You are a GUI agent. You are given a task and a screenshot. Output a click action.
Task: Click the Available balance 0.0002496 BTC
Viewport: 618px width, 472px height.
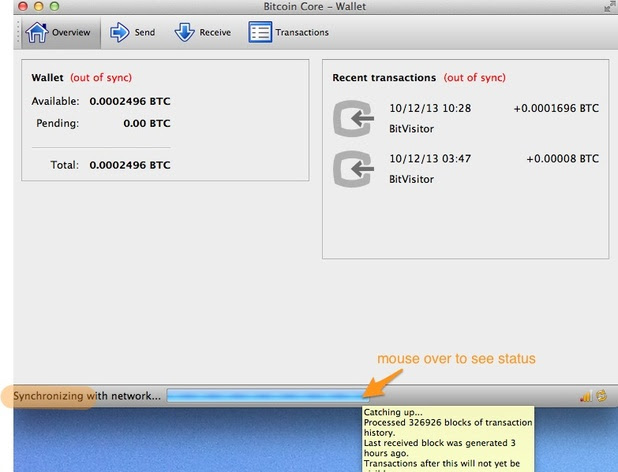(130, 101)
